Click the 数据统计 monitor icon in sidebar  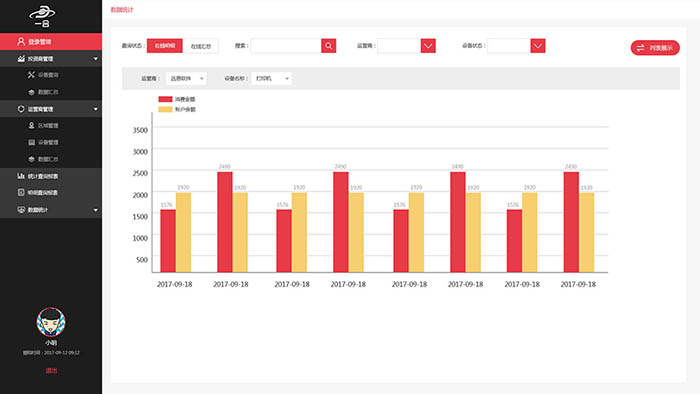[21, 210]
